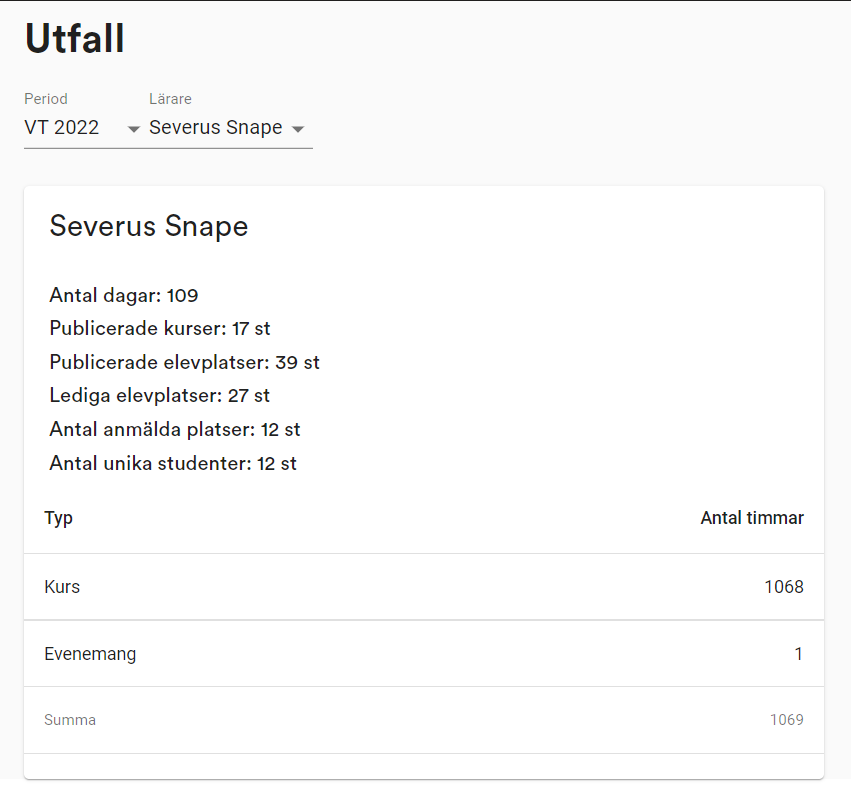This screenshot has width=851, height=800.
Task: Click the arrow icon beside VT 2022
Action: [133, 129]
